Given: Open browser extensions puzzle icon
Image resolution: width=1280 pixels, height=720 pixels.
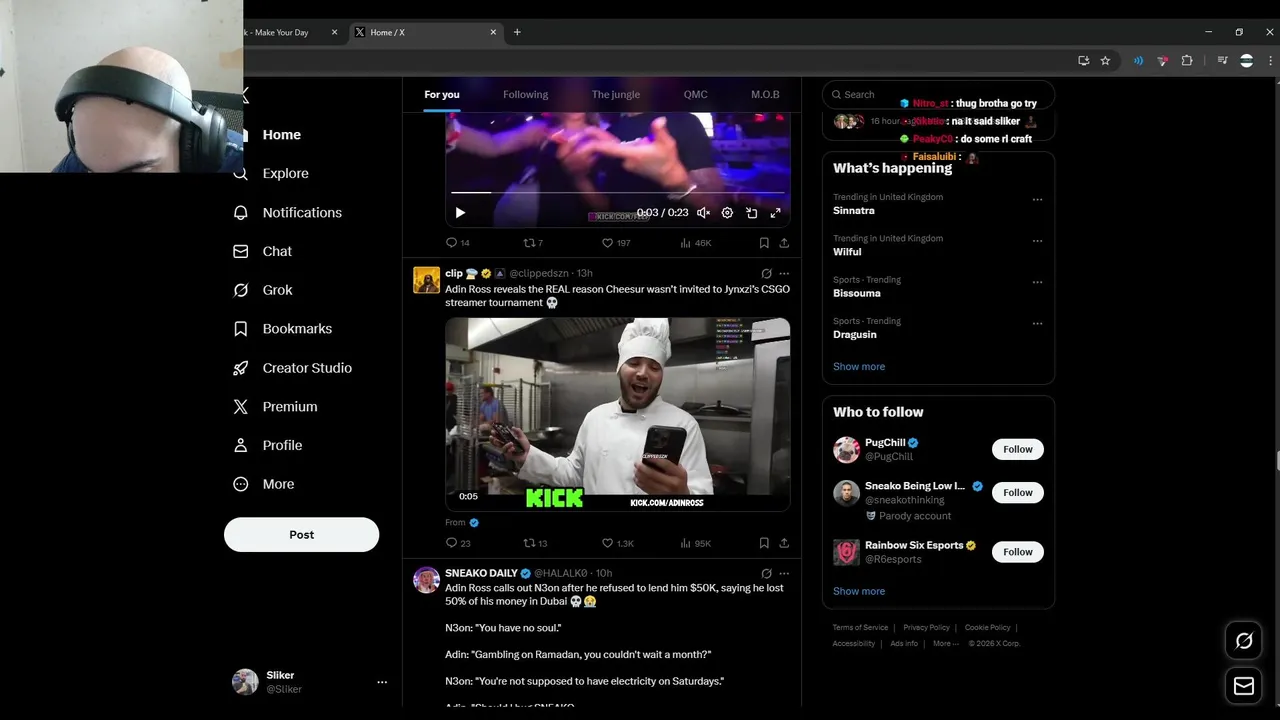Looking at the screenshot, I should pyautogui.click(x=1187, y=61).
